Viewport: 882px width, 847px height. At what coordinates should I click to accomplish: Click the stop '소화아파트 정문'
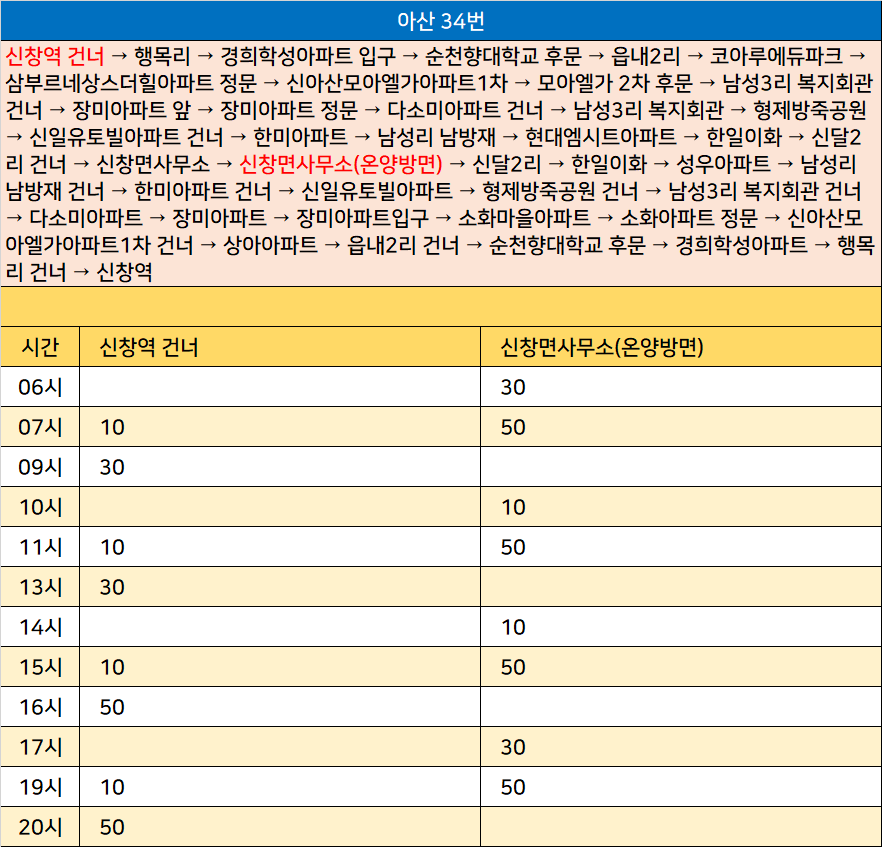(x=689, y=218)
